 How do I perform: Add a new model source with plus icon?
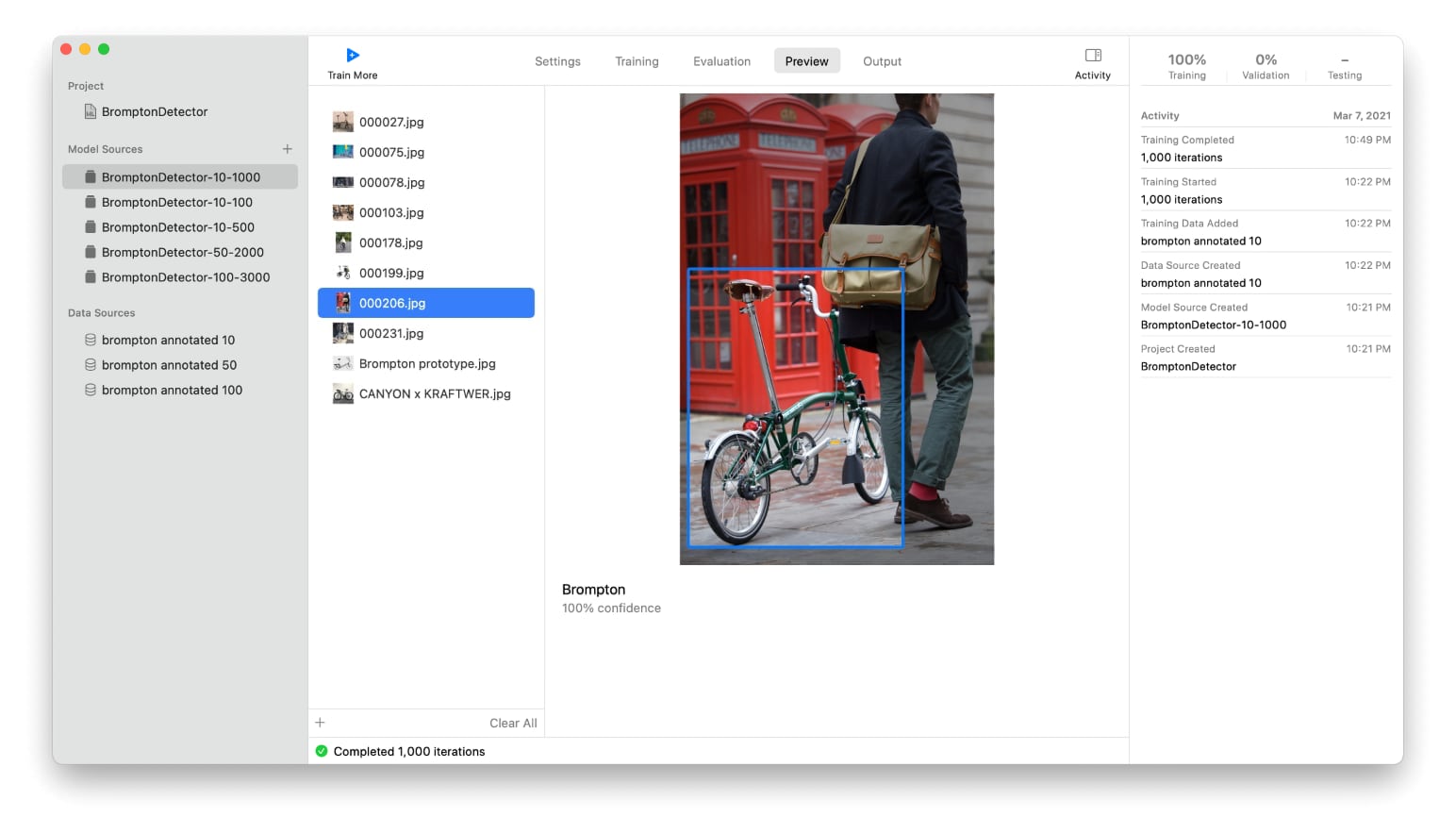[x=288, y=149]
